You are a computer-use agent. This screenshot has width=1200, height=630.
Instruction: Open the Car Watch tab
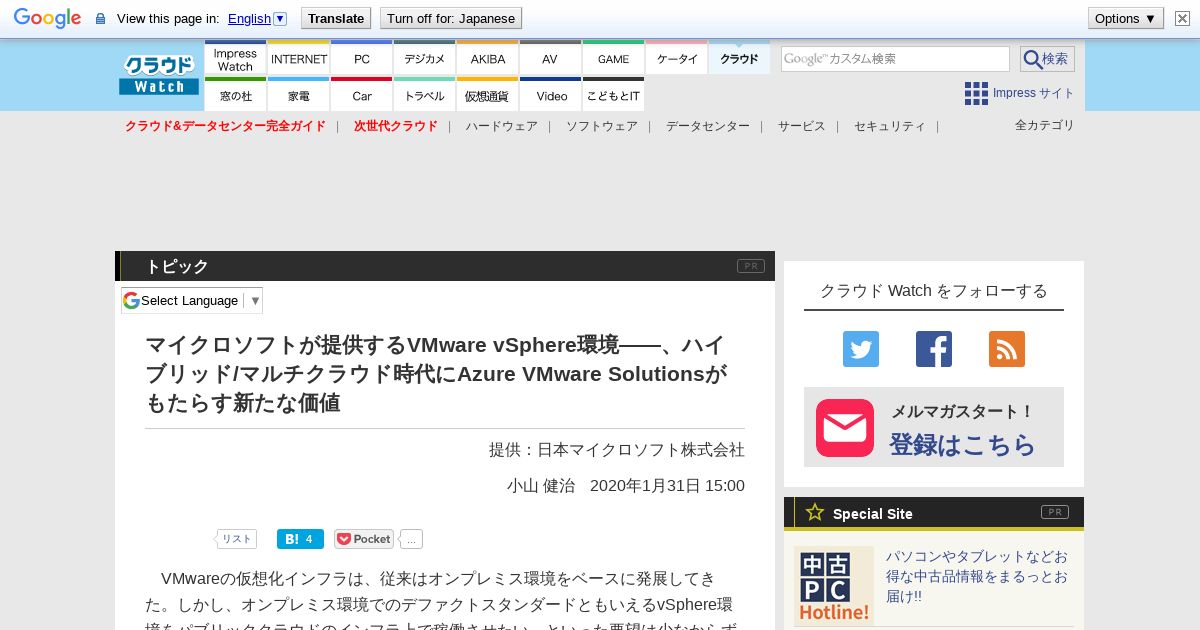[x=362, y=95]
